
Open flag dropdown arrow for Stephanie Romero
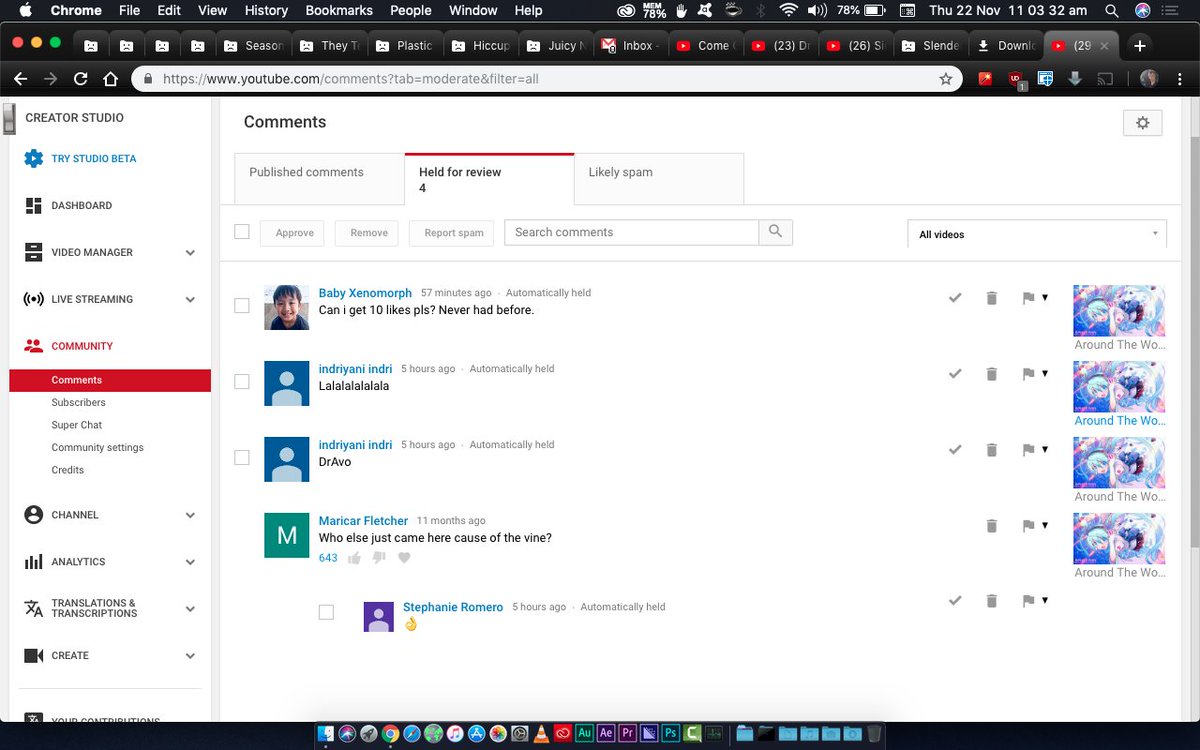click(1045, 600)
